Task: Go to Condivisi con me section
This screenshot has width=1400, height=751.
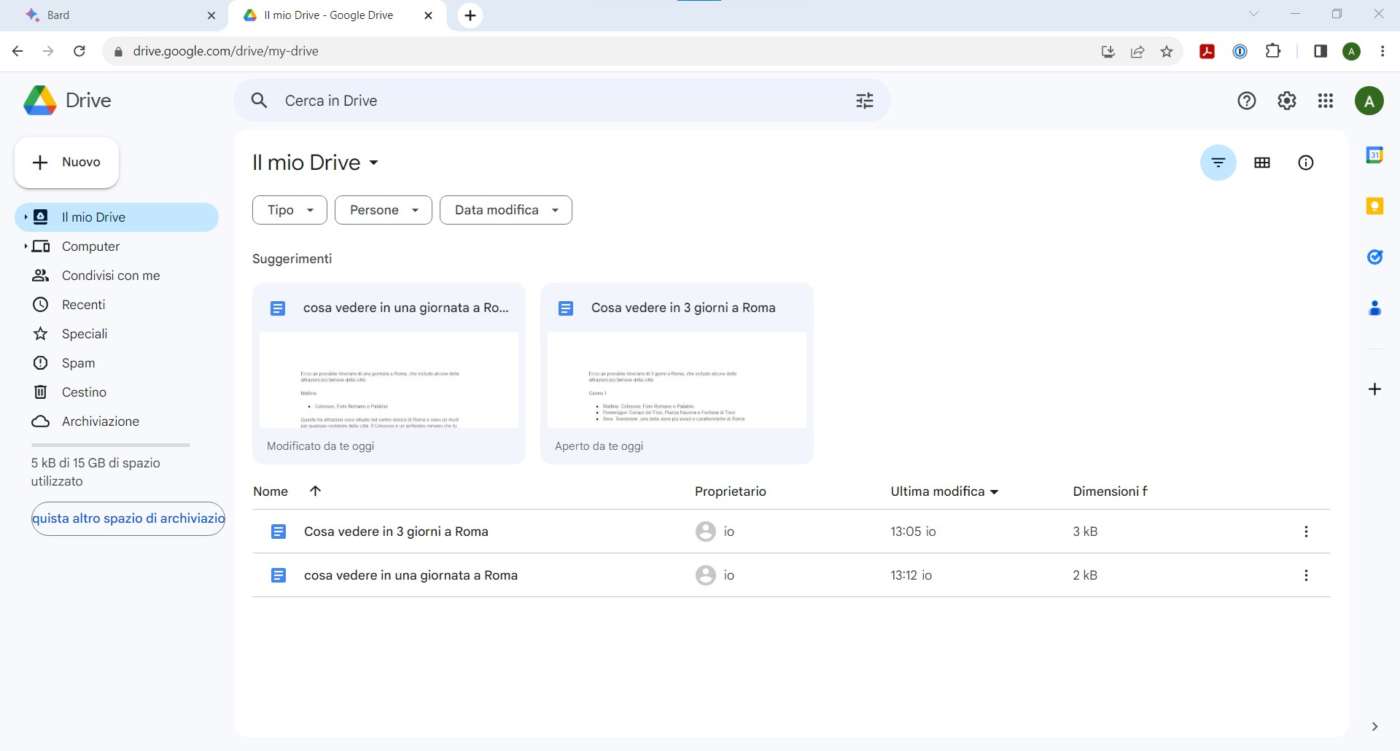Action: click(x=110, y=275)
